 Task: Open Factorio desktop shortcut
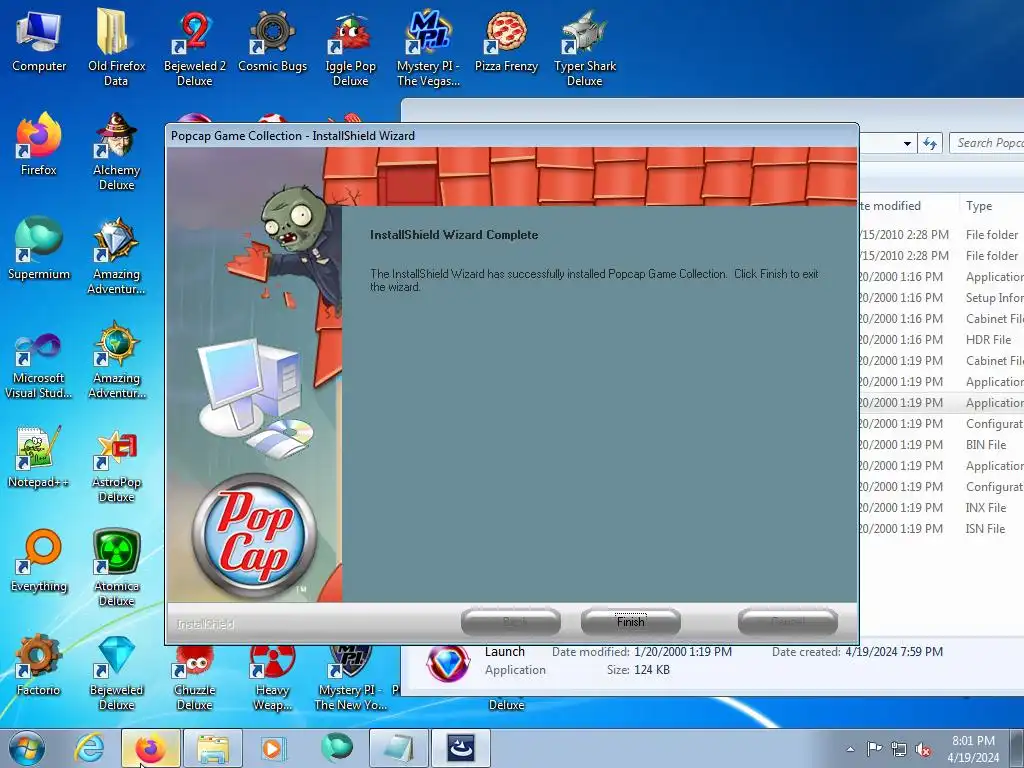pyautogui.click(x=39, y=665)
